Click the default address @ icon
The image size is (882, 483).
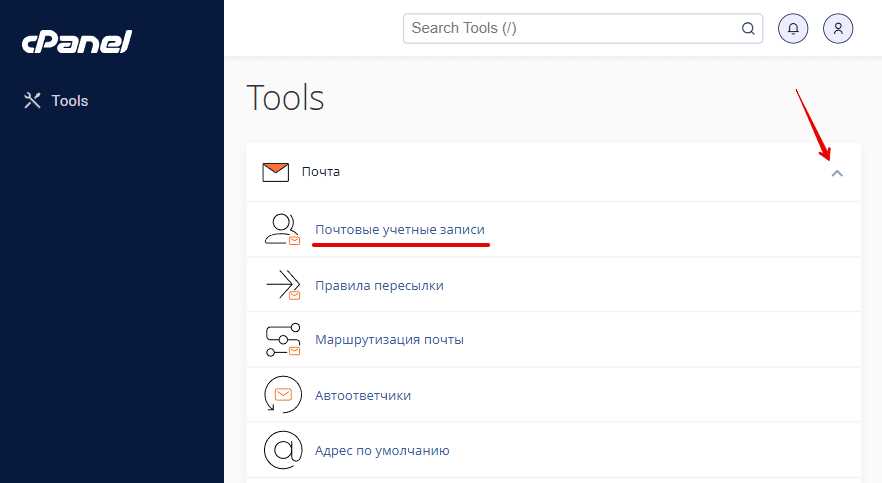(x=284, y=450)
